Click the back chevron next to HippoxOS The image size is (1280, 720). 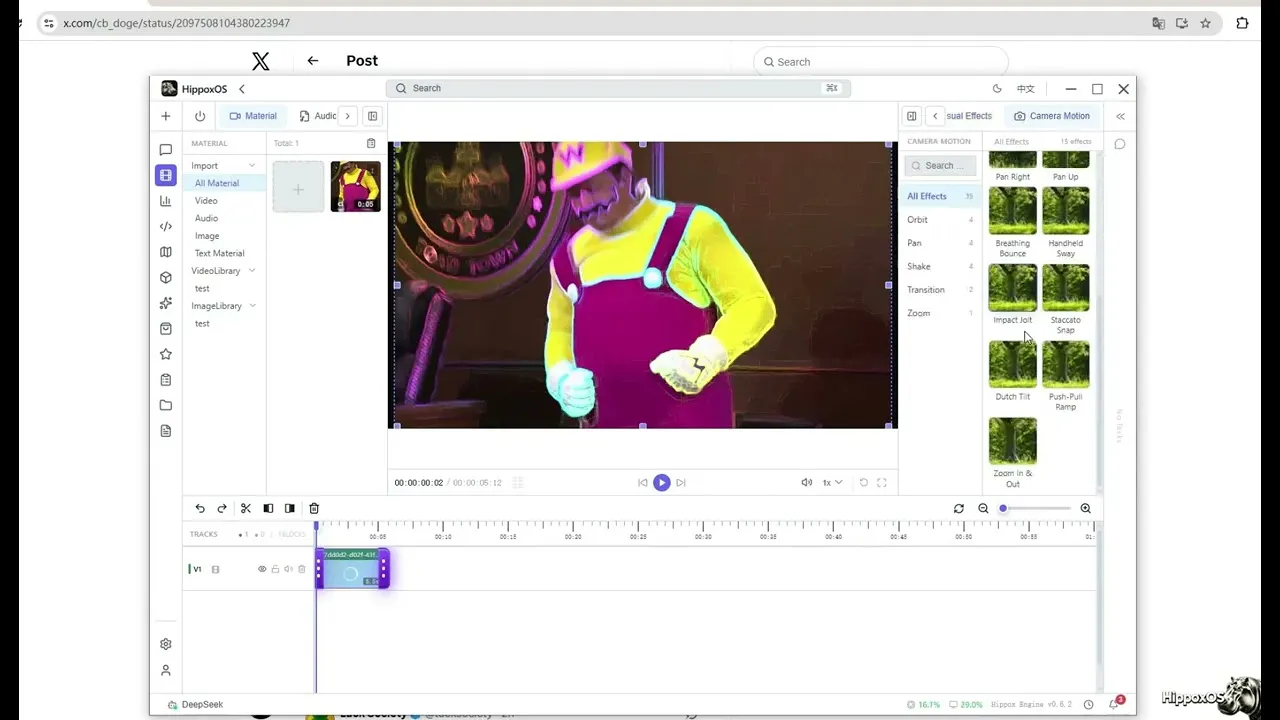(242, 89)
